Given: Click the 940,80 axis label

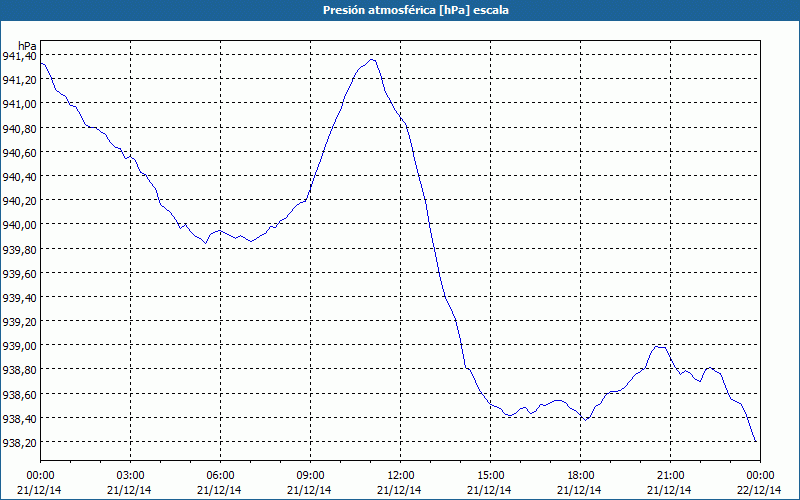Looking at the screenshot, I should [x=19, y=128].
